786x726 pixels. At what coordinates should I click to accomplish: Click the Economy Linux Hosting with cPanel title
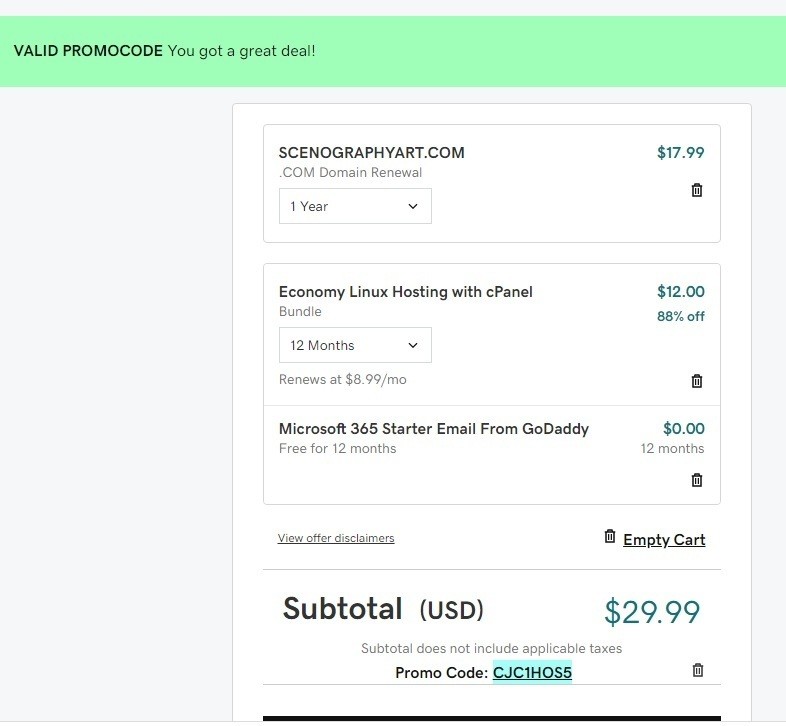(x=405, y=292)
